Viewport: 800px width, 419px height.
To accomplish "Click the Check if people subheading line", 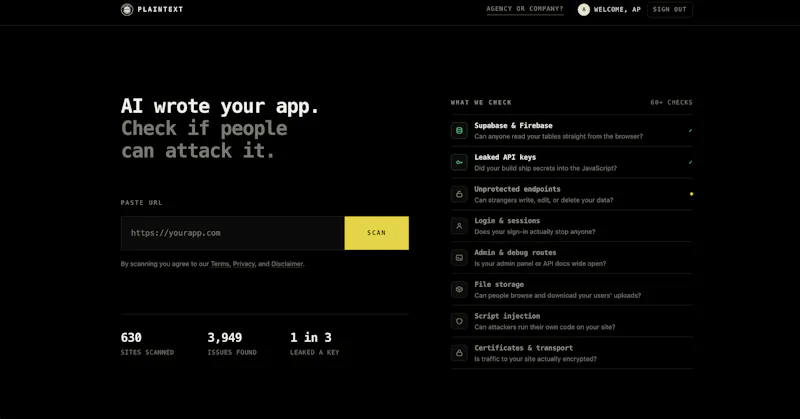I will (x=204, y=128).
